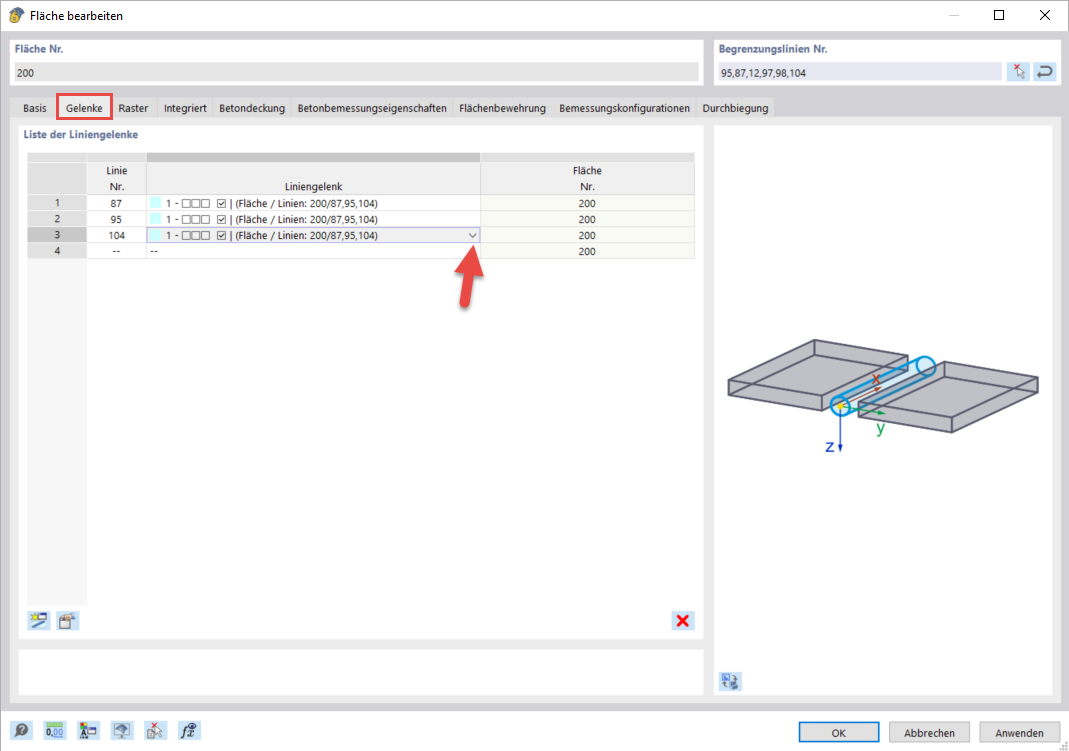Toggle the checkbox in line 95 Liniengelenk entry
Viewport: 1069px width, 751px height.
point(221,219)
